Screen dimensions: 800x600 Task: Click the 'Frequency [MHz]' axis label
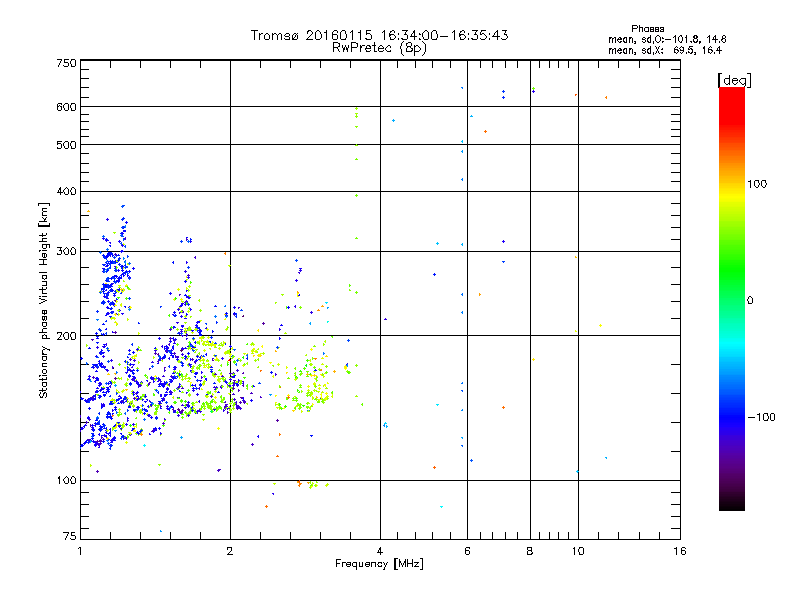379,564
